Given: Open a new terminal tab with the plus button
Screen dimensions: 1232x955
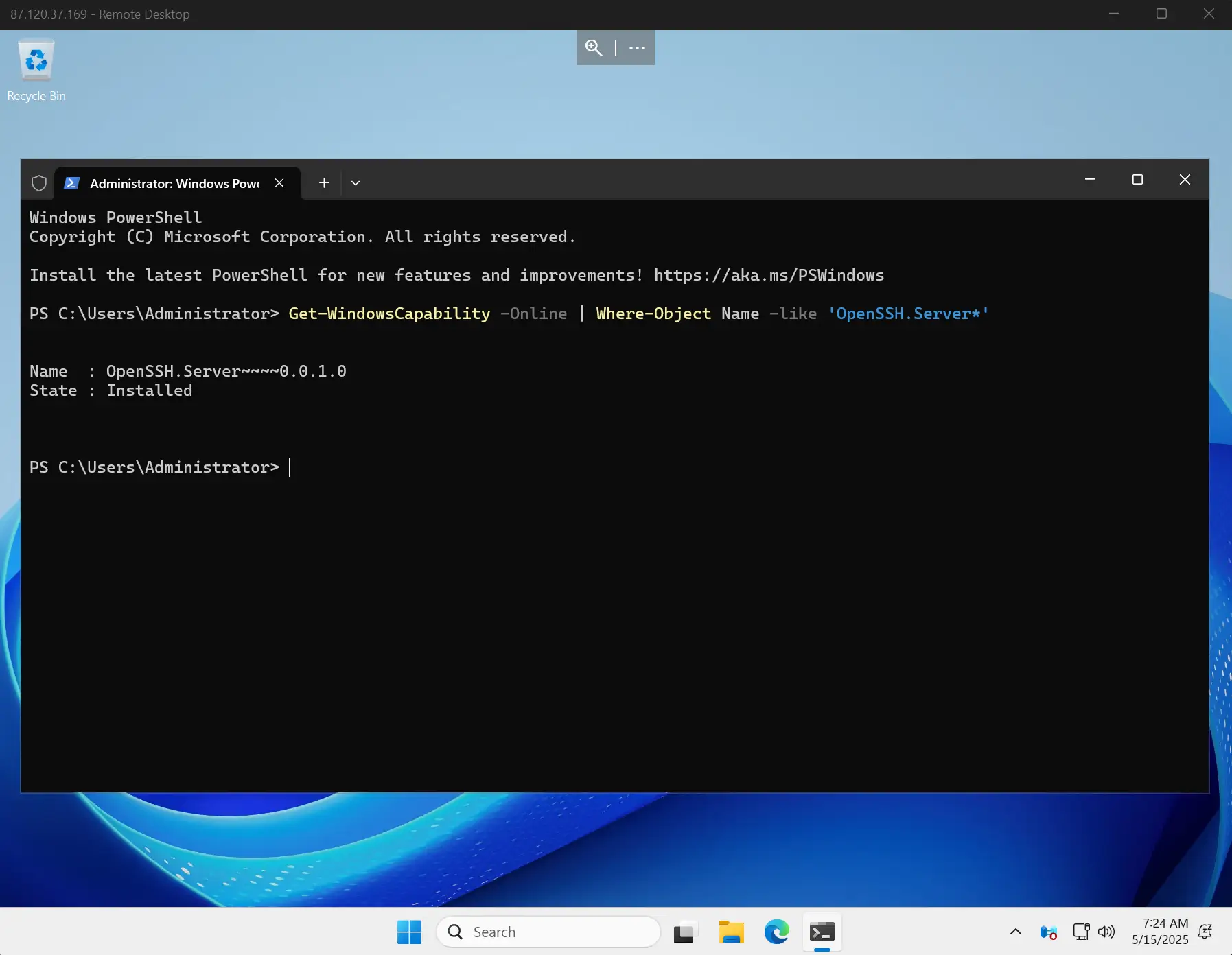Looking at the screenshot, I should [324, 183].
